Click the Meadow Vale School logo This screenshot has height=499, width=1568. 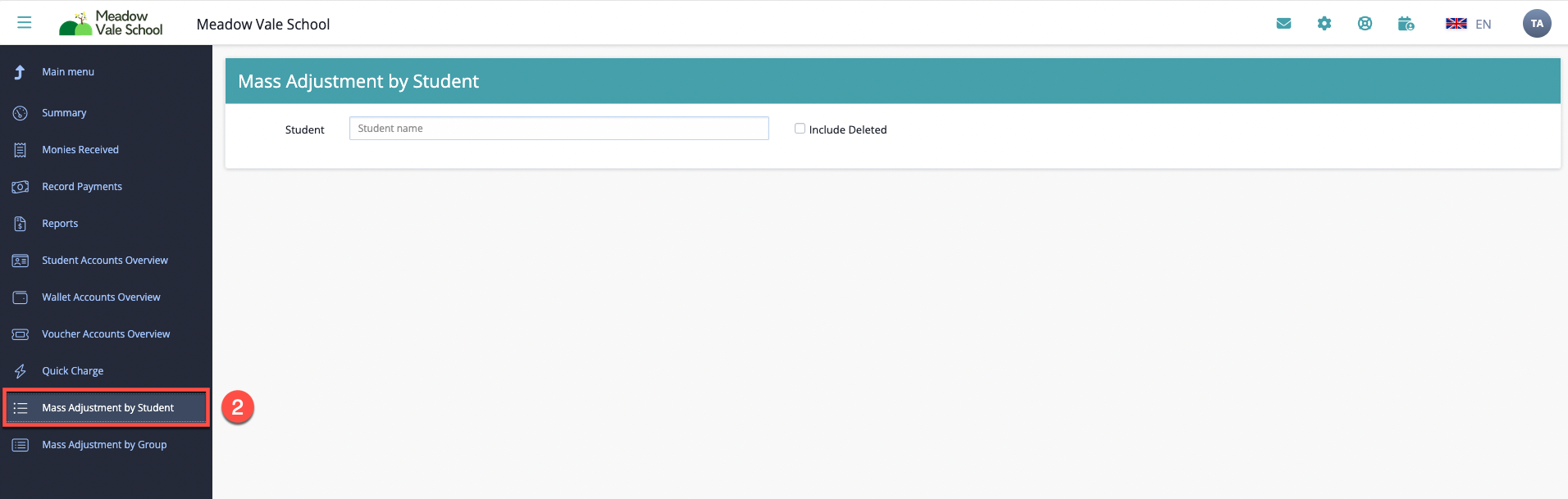coord(111,23)
